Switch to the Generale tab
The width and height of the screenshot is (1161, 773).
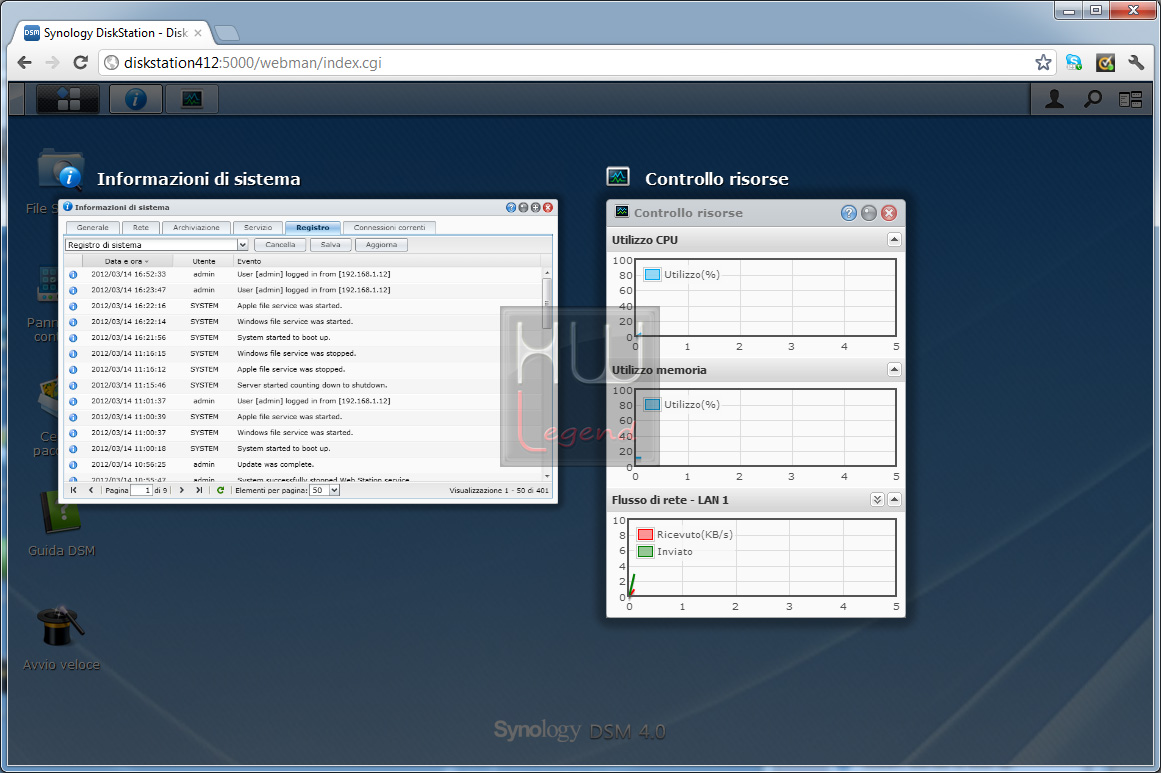tap(93, 227)
